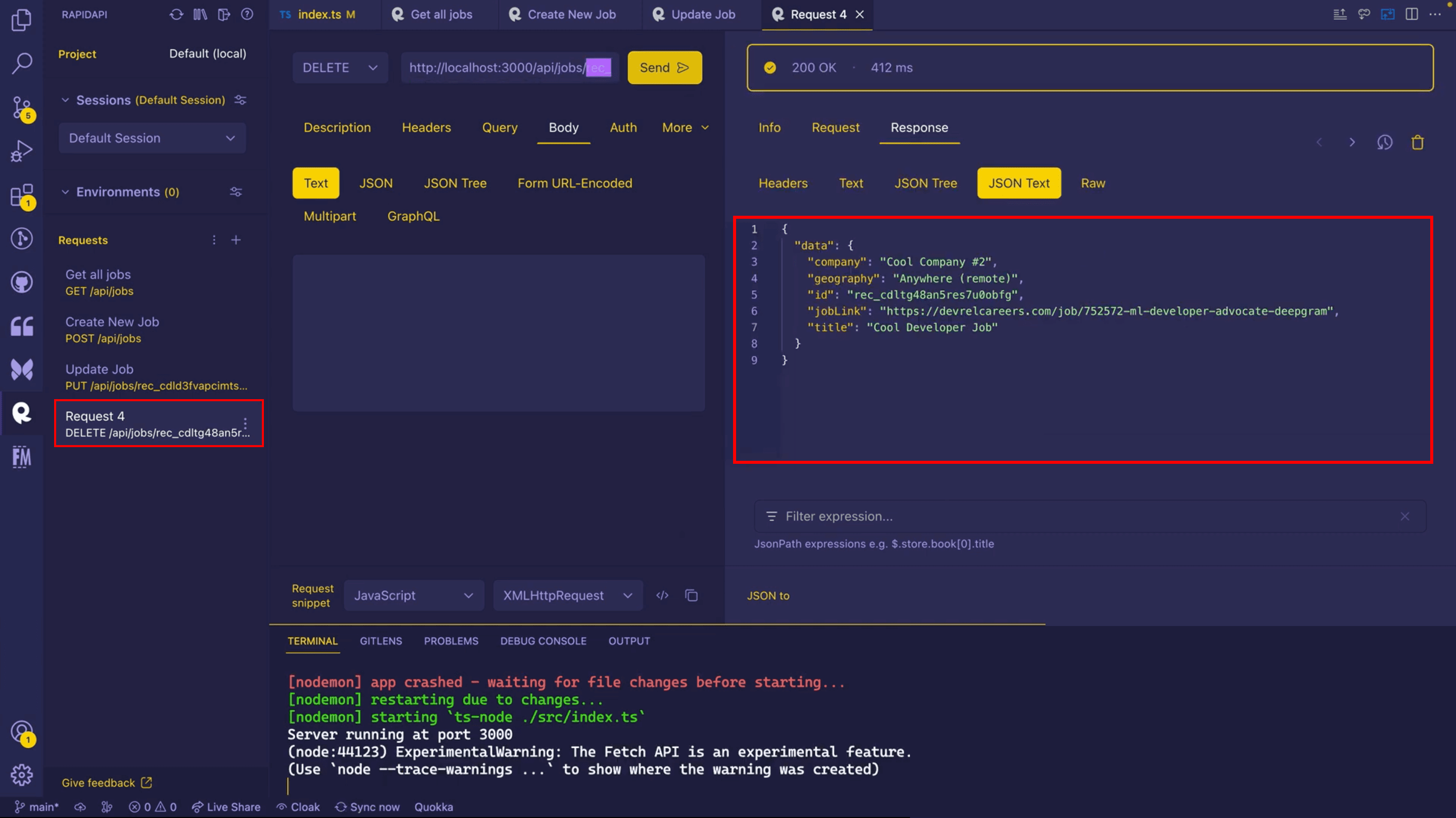
Task: Click the help question mark icon
Action: pyautogui.click(x=247, y=14)
